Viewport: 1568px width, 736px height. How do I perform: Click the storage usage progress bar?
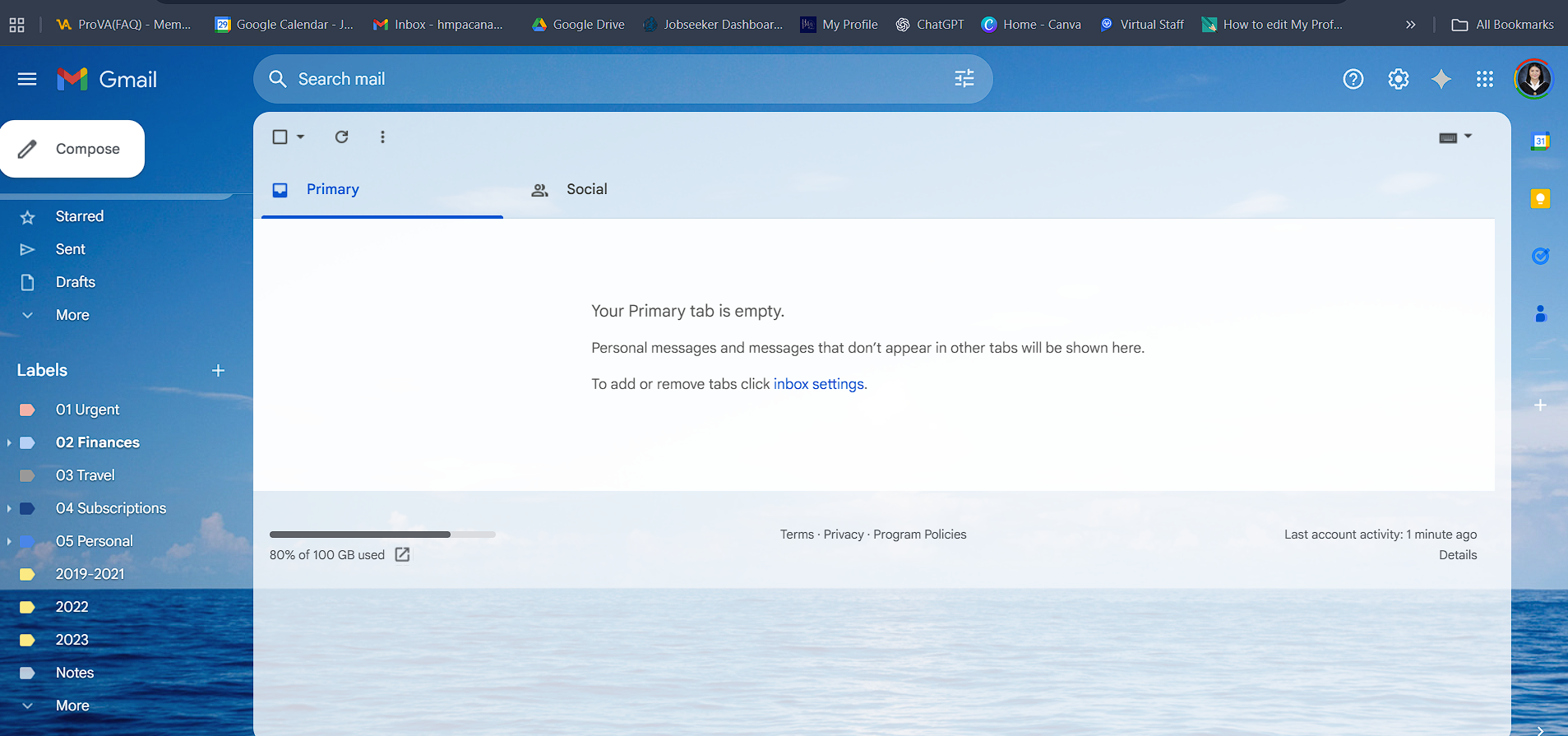pos(382,535)
